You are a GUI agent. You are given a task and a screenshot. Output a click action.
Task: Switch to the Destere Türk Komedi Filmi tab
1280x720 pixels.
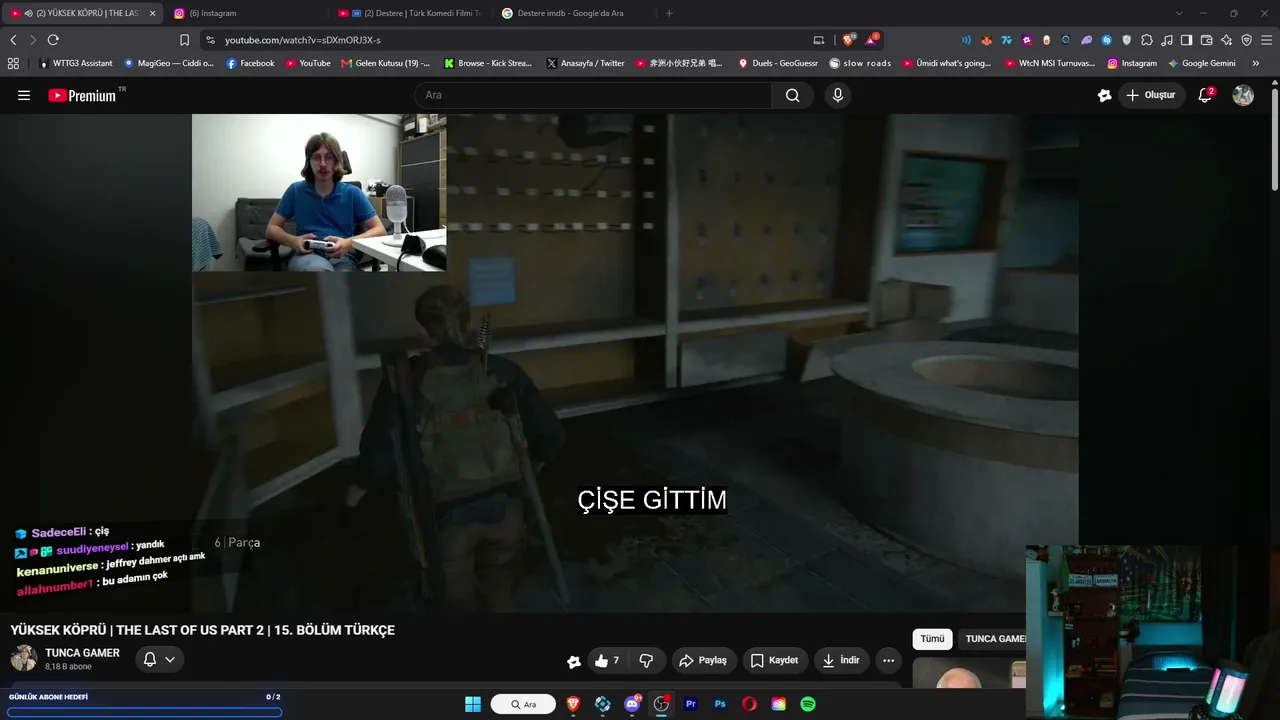click(x=410, y=13)
